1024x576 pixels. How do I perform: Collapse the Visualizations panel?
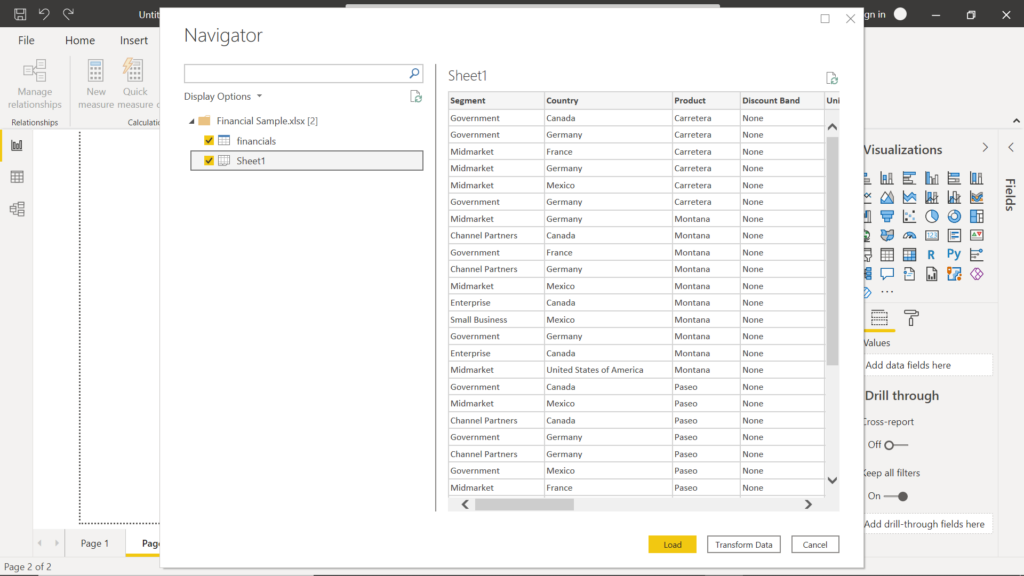pyautogui.click(x=985, y=145)
